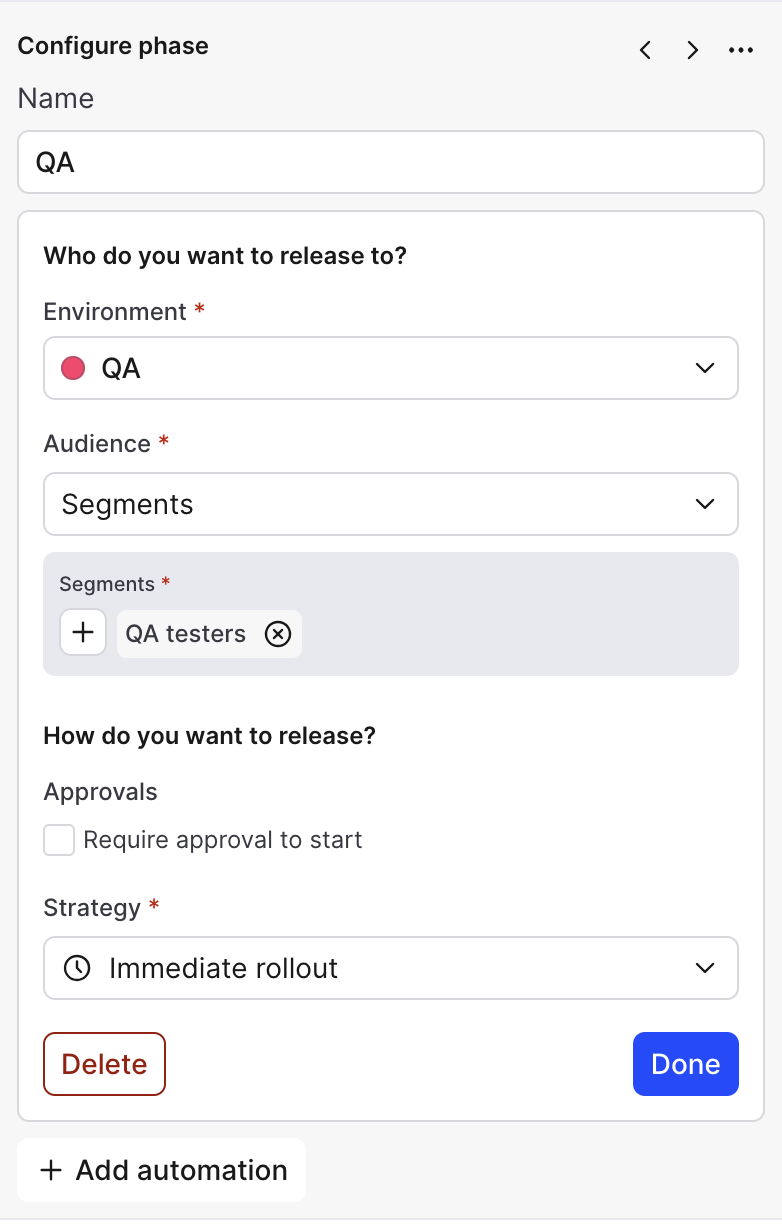The height and width of the screenshot is (1224, 782).
Task: Click the right chevron to view next phase
Action: 693,49
